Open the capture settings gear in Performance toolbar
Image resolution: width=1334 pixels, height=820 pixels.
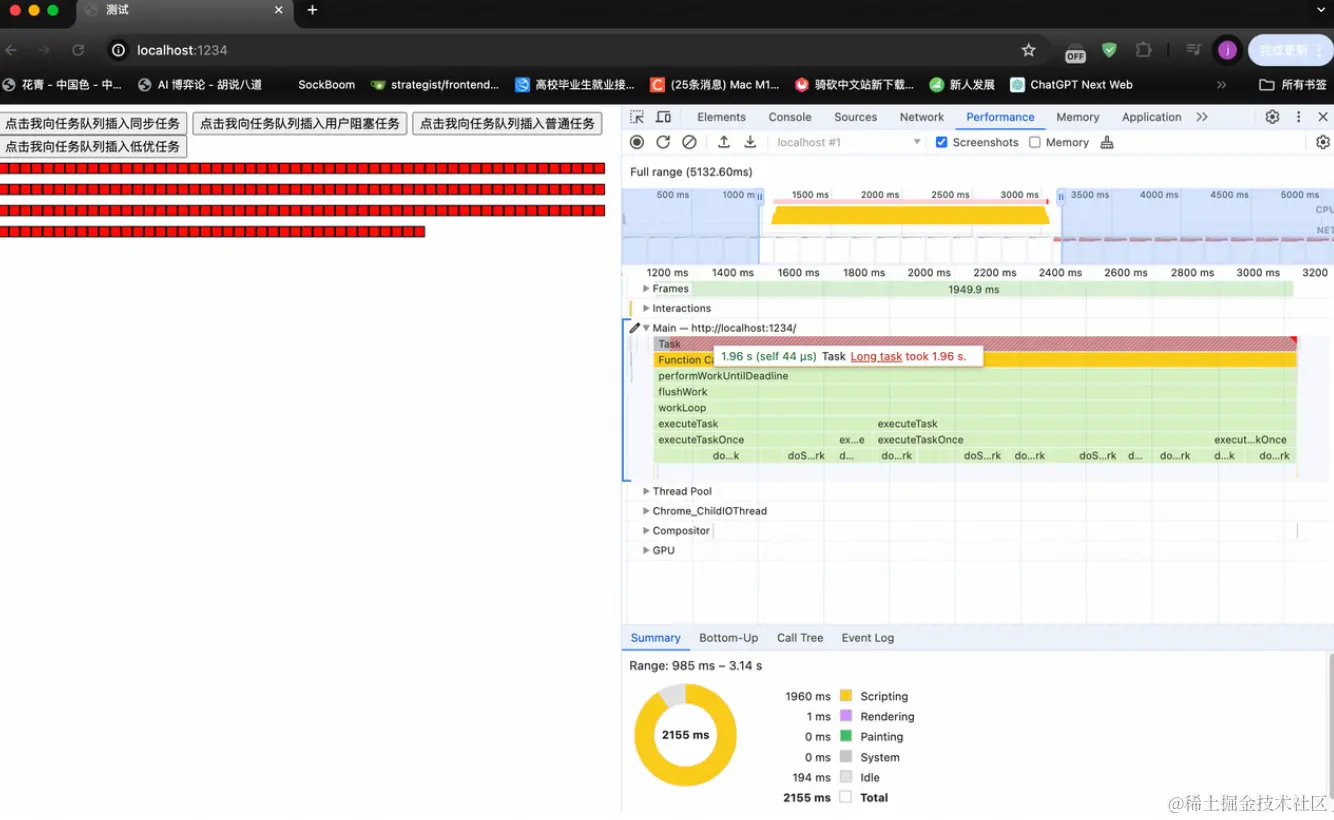tap(1323, 142)
